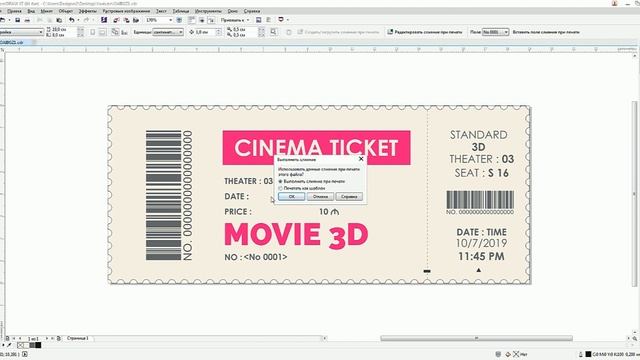Select landscape orientation icon
Image resolution: width=640 pixels, height=360 pixels.
point(102,32)
